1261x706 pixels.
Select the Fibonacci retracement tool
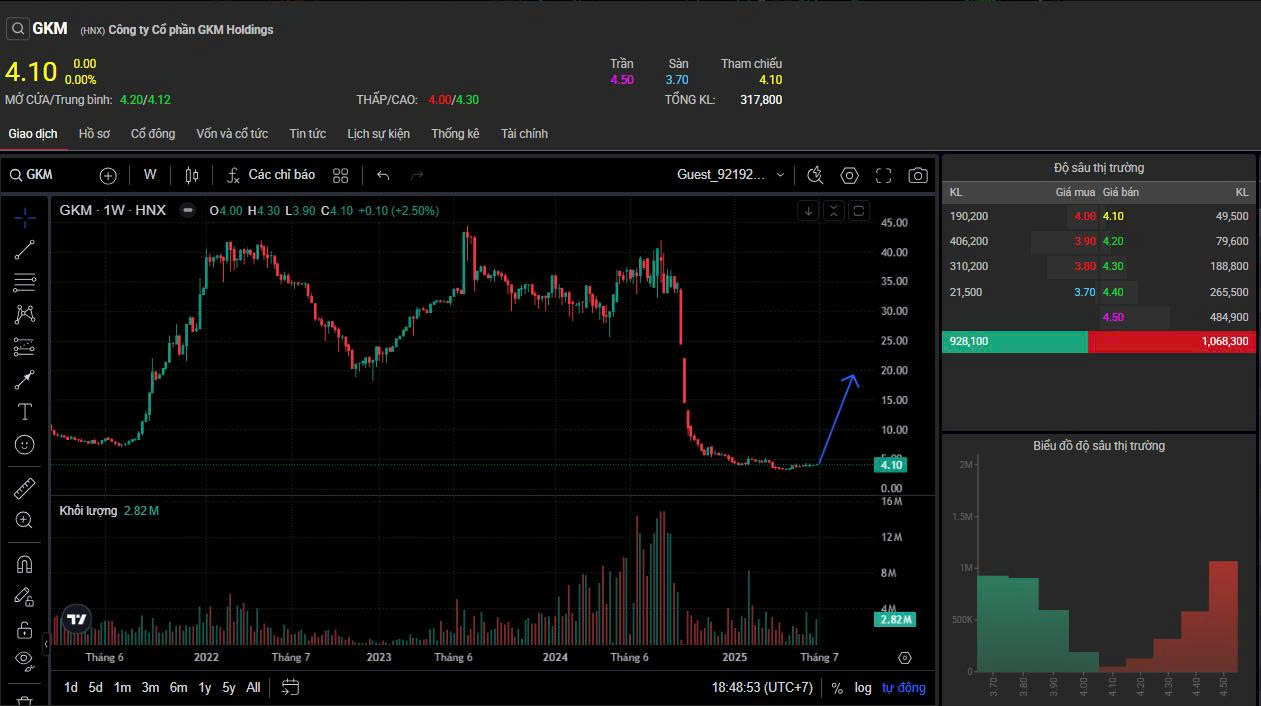pos(25,282)
